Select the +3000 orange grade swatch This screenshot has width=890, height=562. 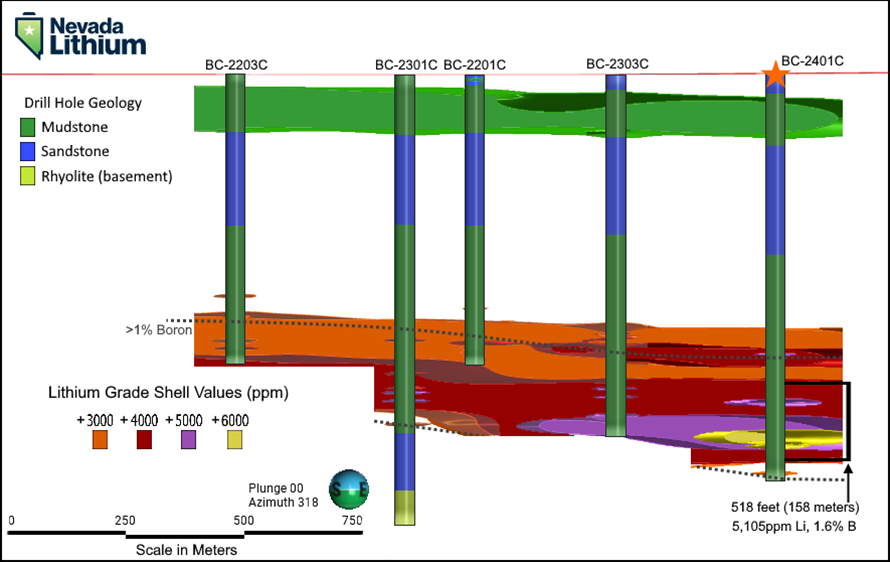click(x=100, y=439)
